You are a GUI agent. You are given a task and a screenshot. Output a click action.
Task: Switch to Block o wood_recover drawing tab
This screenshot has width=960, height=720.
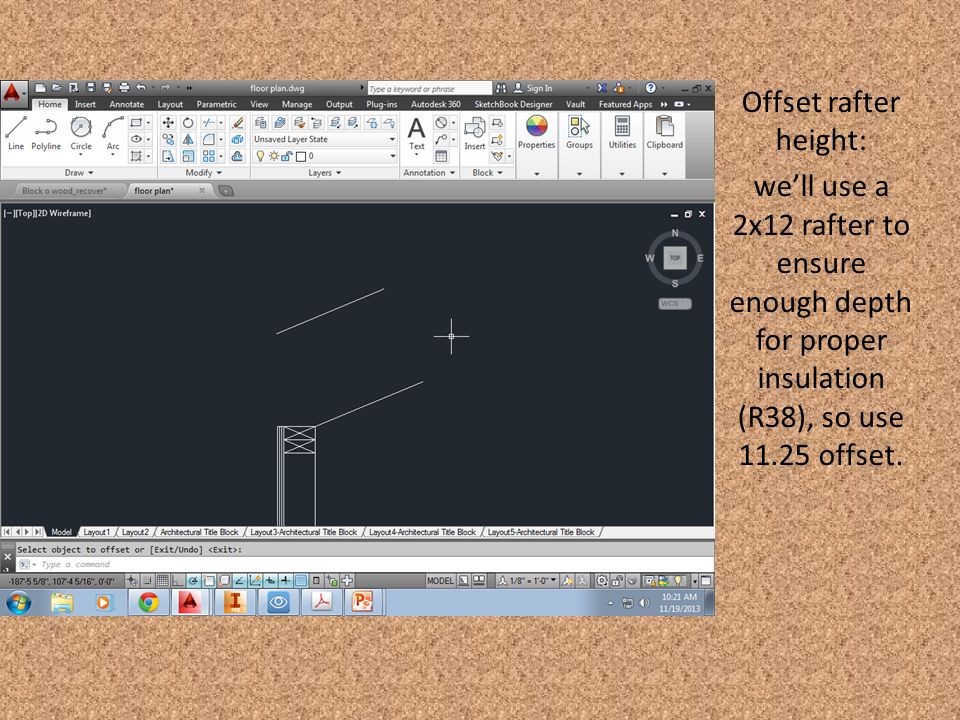pos(64,191)
